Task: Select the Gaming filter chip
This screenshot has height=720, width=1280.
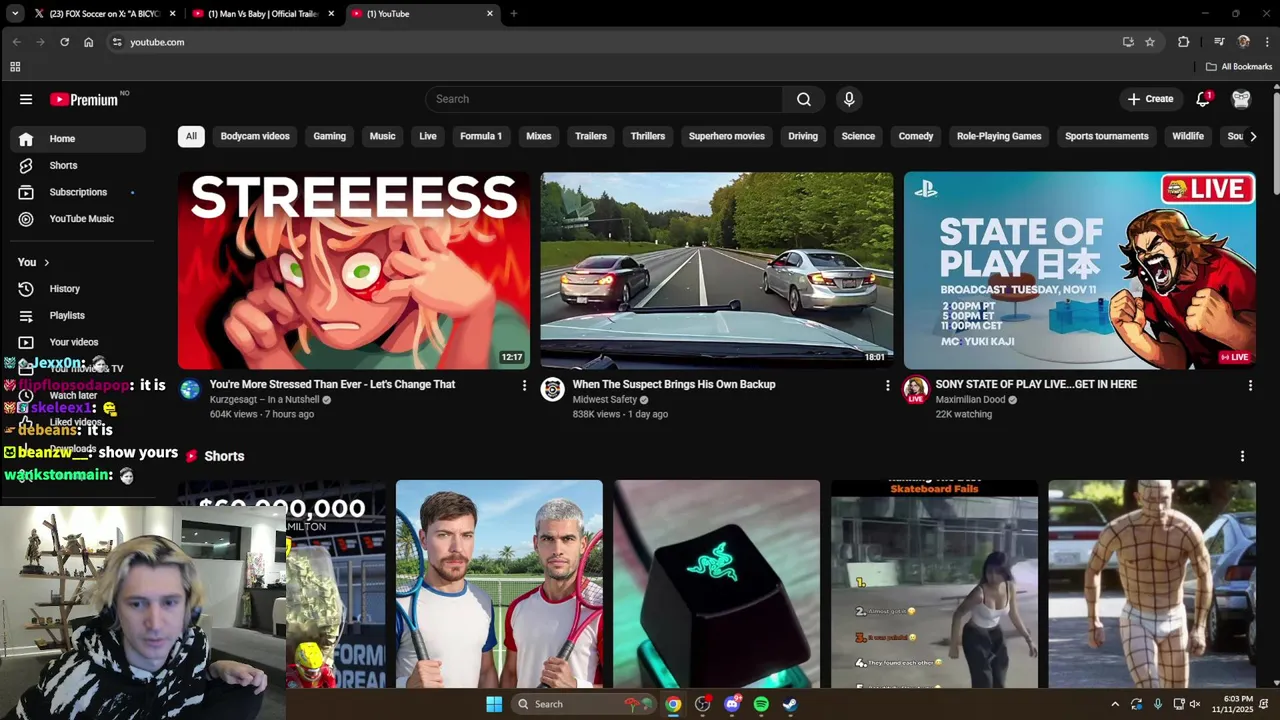Action: (x=329, y=136)
